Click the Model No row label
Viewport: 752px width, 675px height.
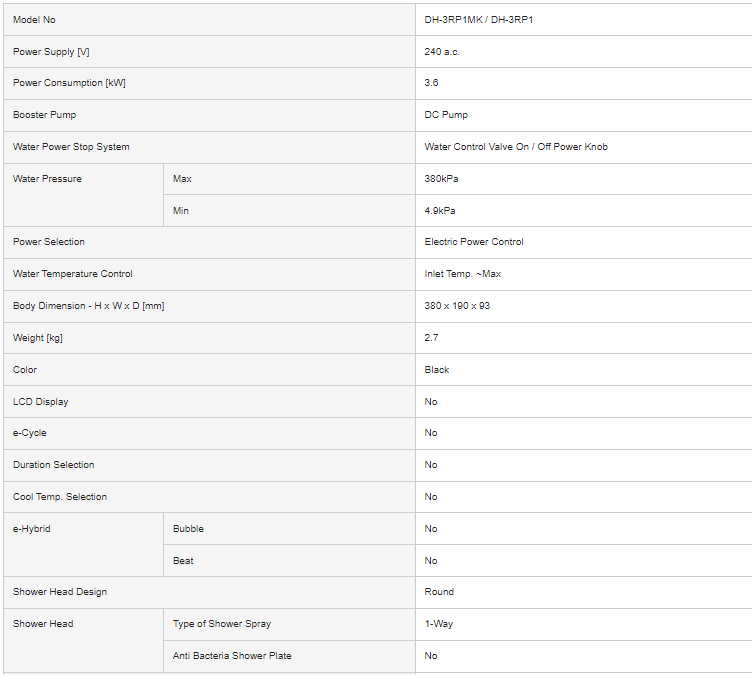coord(34,20)
